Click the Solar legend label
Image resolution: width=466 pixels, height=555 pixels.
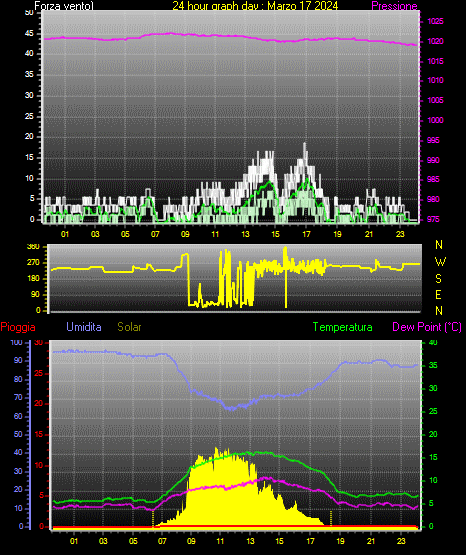coord(129,327)
